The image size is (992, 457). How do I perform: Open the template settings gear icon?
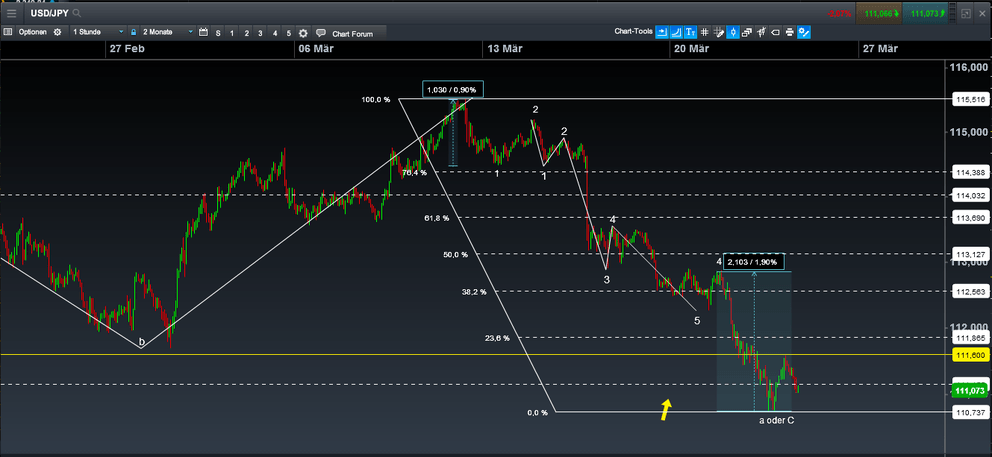tap(303, 33)
